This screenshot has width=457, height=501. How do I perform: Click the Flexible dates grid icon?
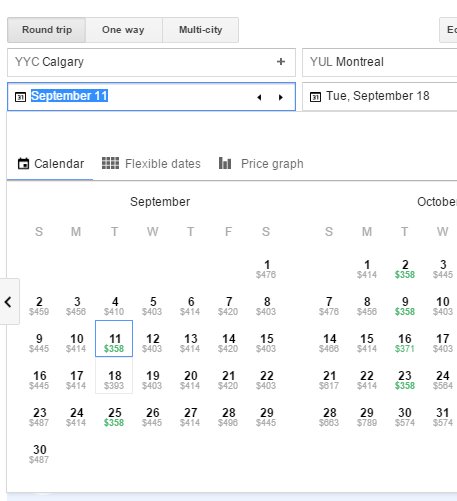[110, 163]
